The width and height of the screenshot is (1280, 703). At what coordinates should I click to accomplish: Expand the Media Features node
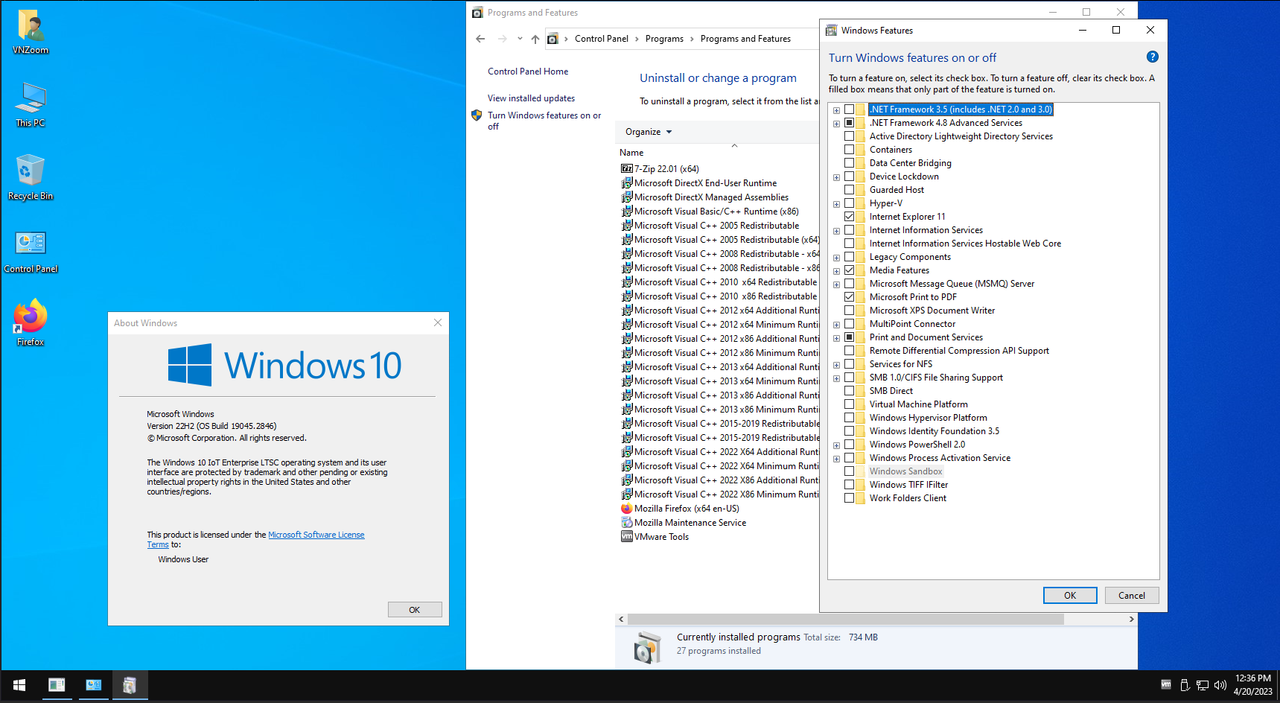coord(836,271)
